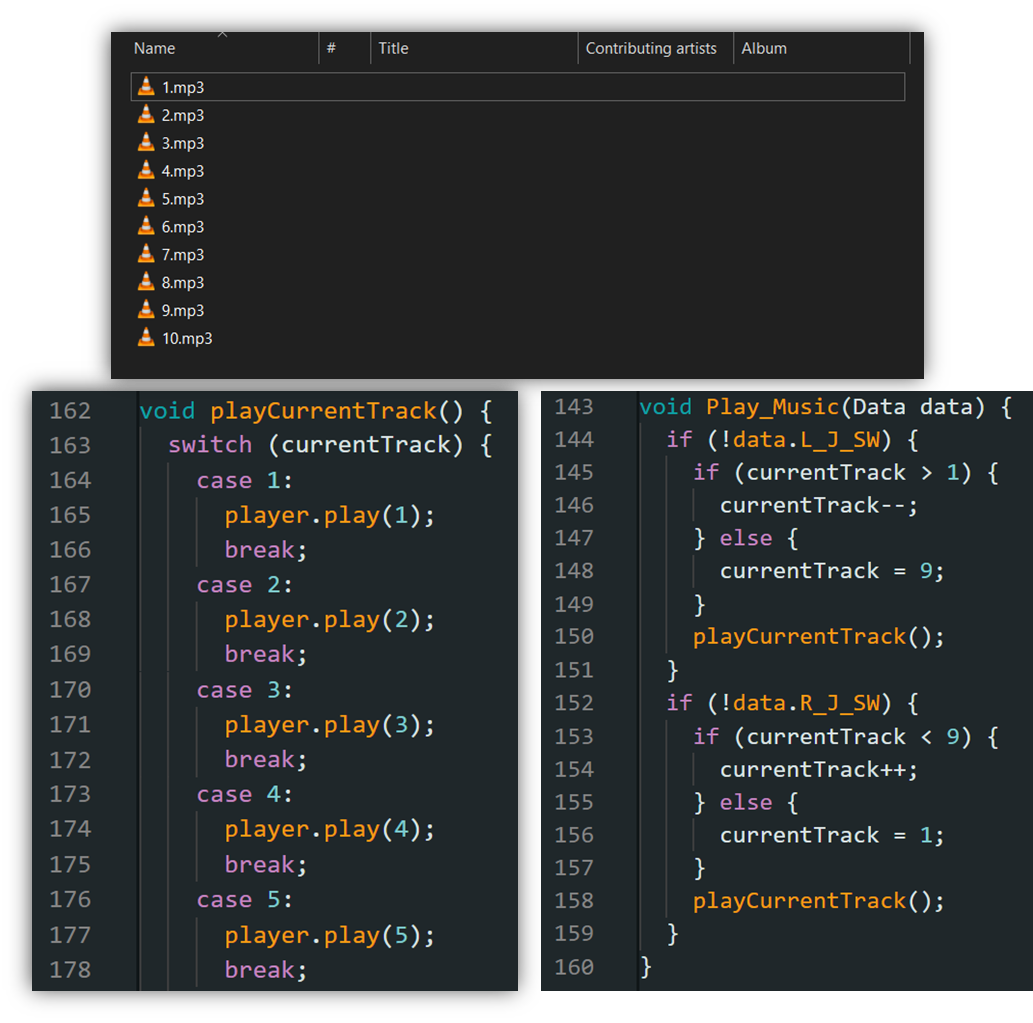Click the Play_Music function name
Viewport: 1033px width, 1023px height.
[x=773, y=407]
